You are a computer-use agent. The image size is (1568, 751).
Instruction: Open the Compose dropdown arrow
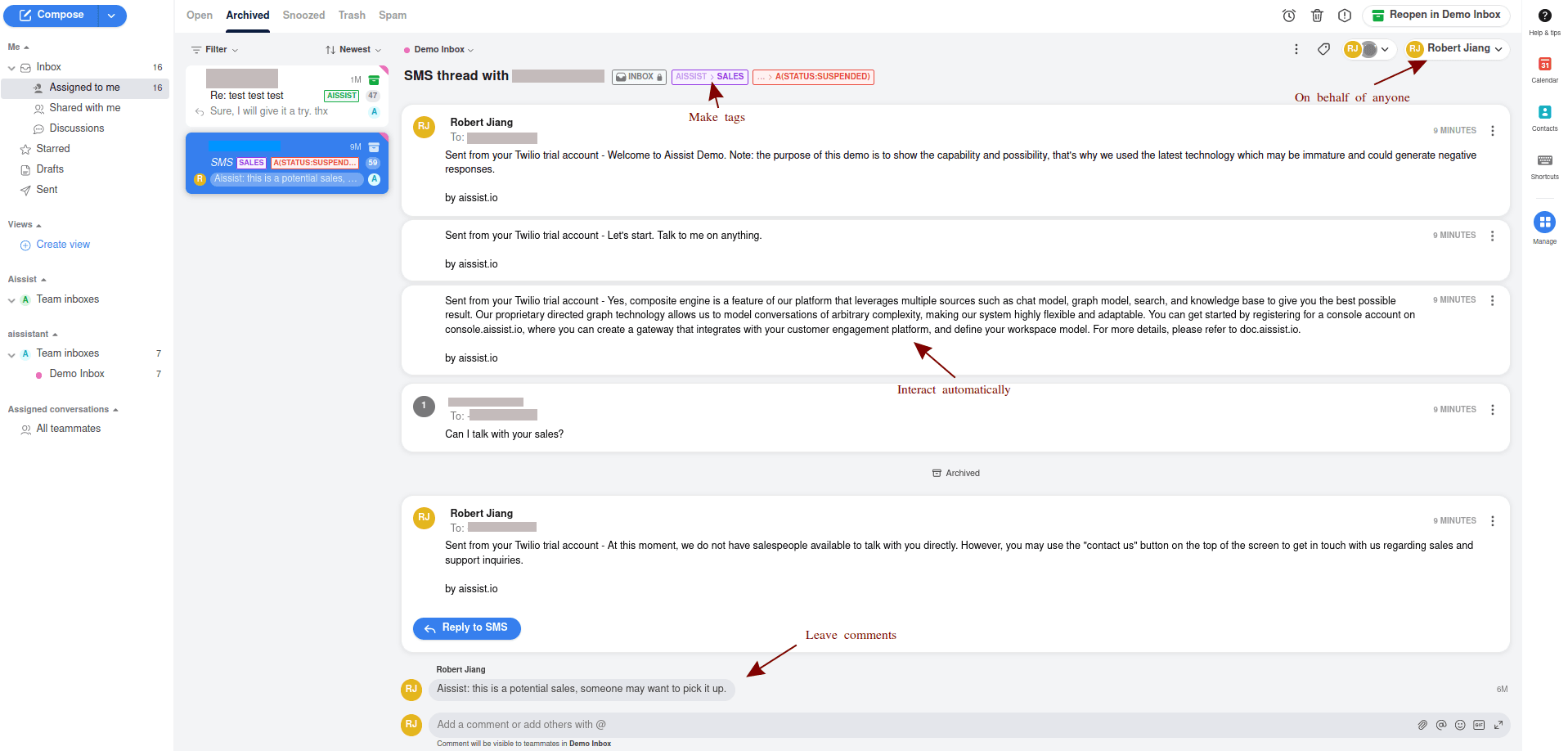112,16
